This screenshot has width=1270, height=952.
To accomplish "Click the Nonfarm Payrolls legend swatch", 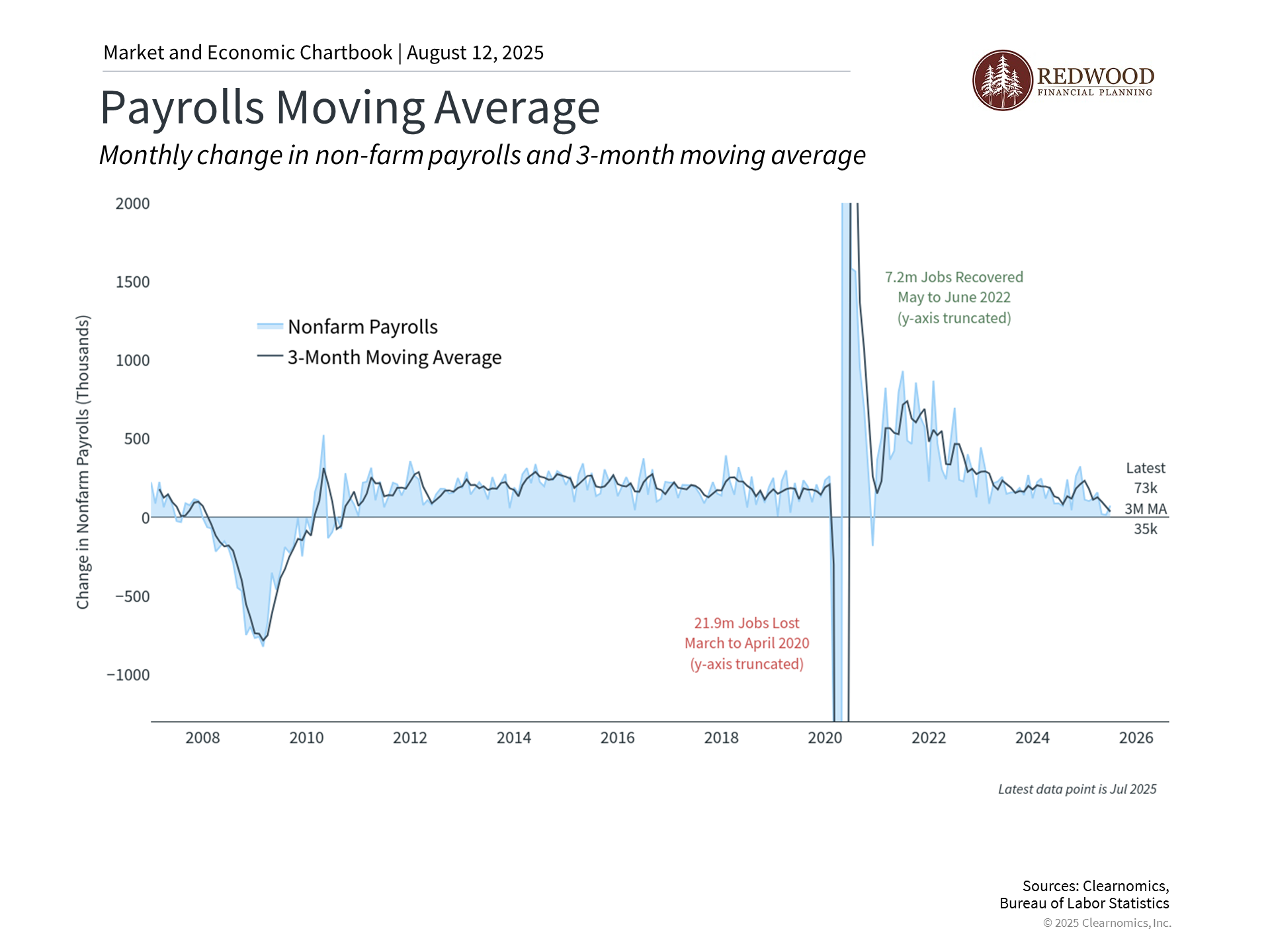I will (270, 326).
